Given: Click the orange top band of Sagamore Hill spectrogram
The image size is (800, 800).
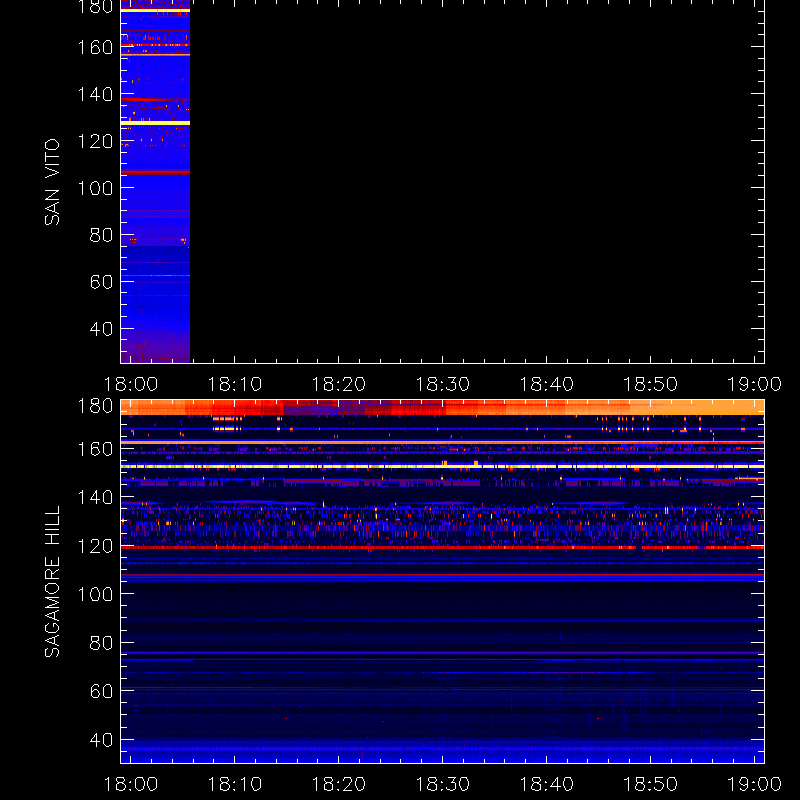Looking at the screenshot, I should point(442,407).
